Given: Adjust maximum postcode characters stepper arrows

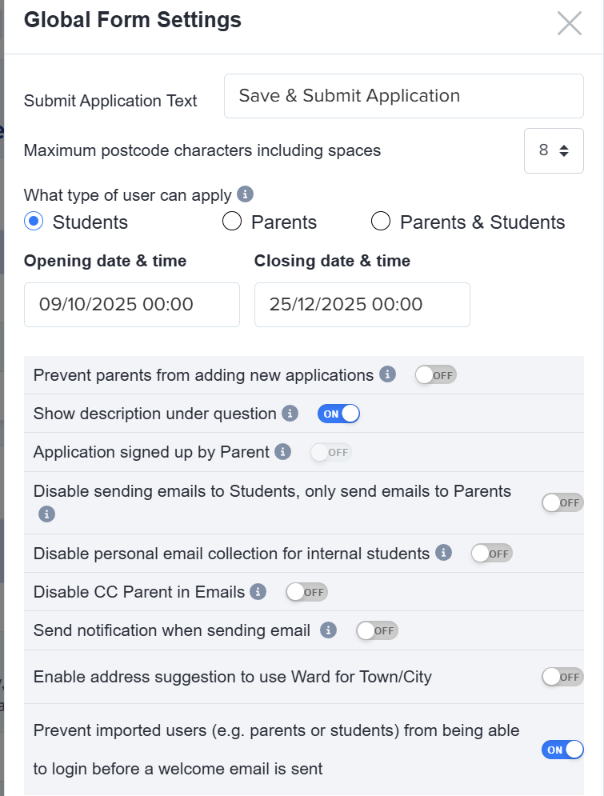Looking at the screenshot, I should click(x=564, y=151).
